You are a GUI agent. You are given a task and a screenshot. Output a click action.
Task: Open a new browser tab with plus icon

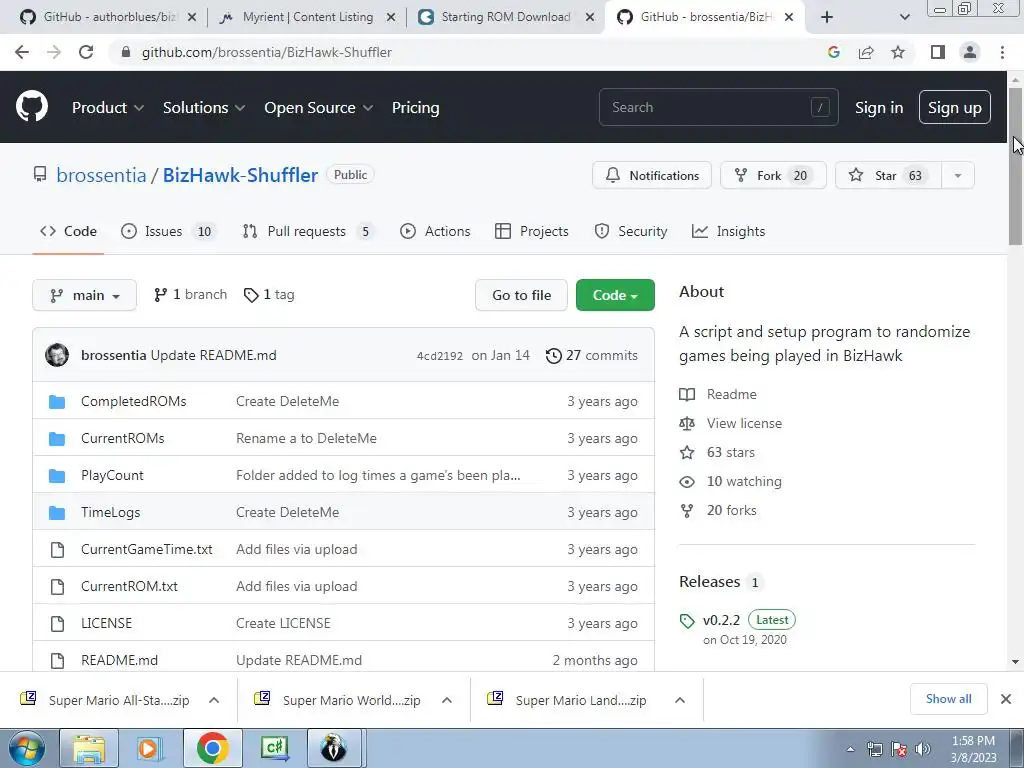coord(827,17)
